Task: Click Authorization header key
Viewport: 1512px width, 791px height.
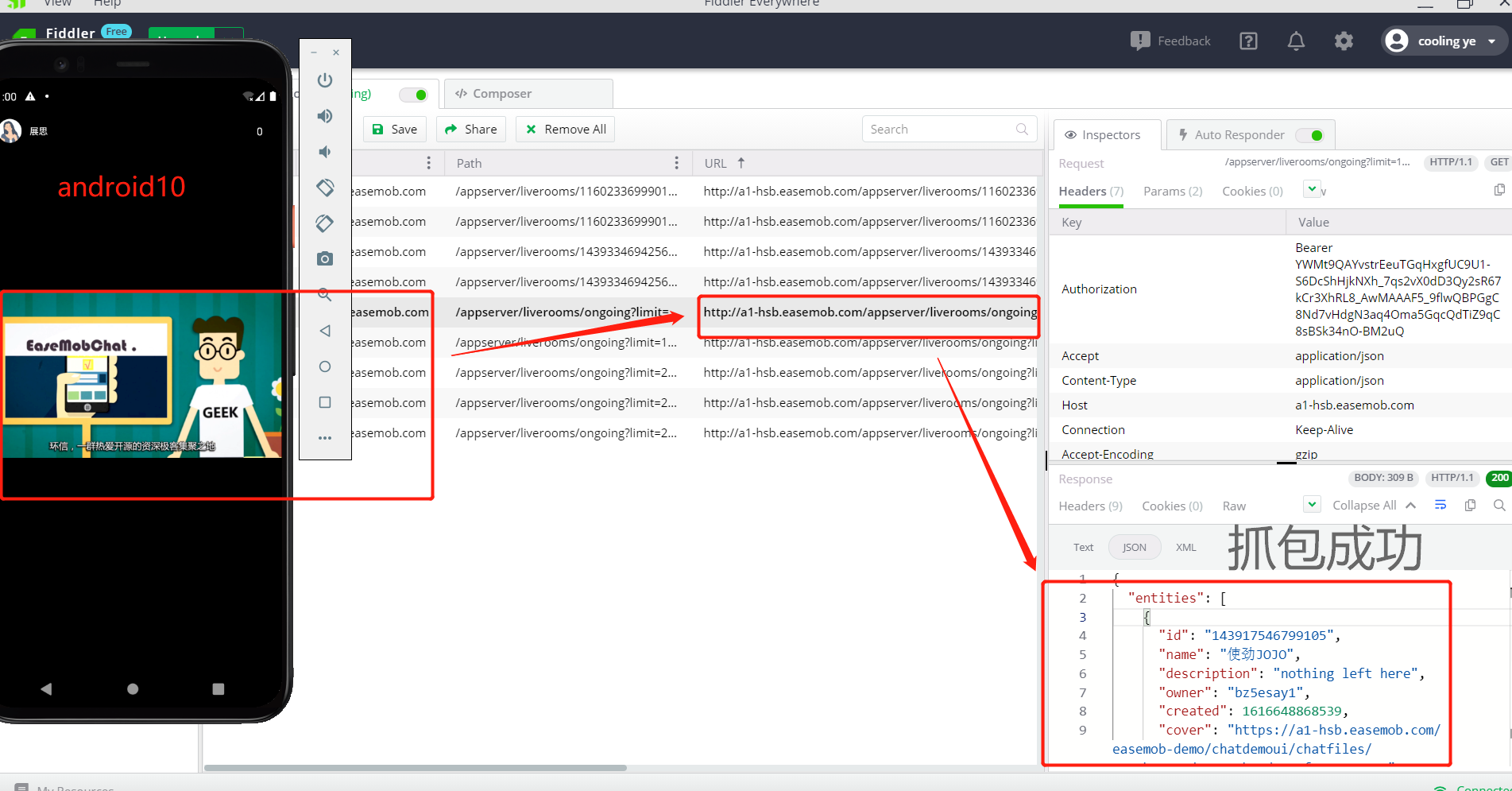Action: tap(1099, 289)
